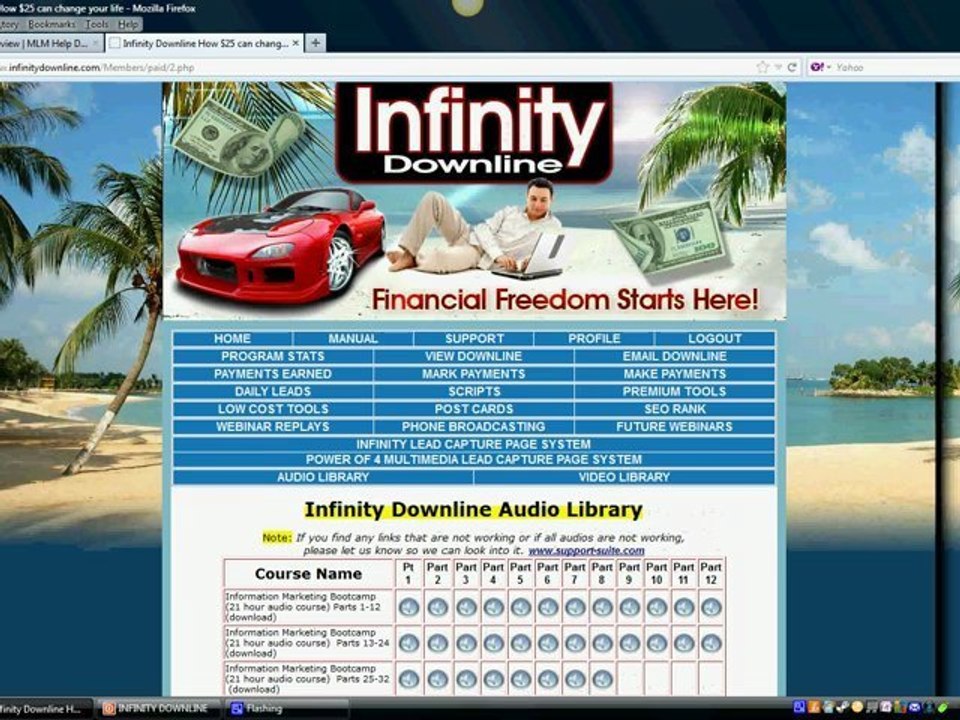Play Part 10 of Bootcamp Parts 1-12
960x720 pixels.
(x=656, y=607)
